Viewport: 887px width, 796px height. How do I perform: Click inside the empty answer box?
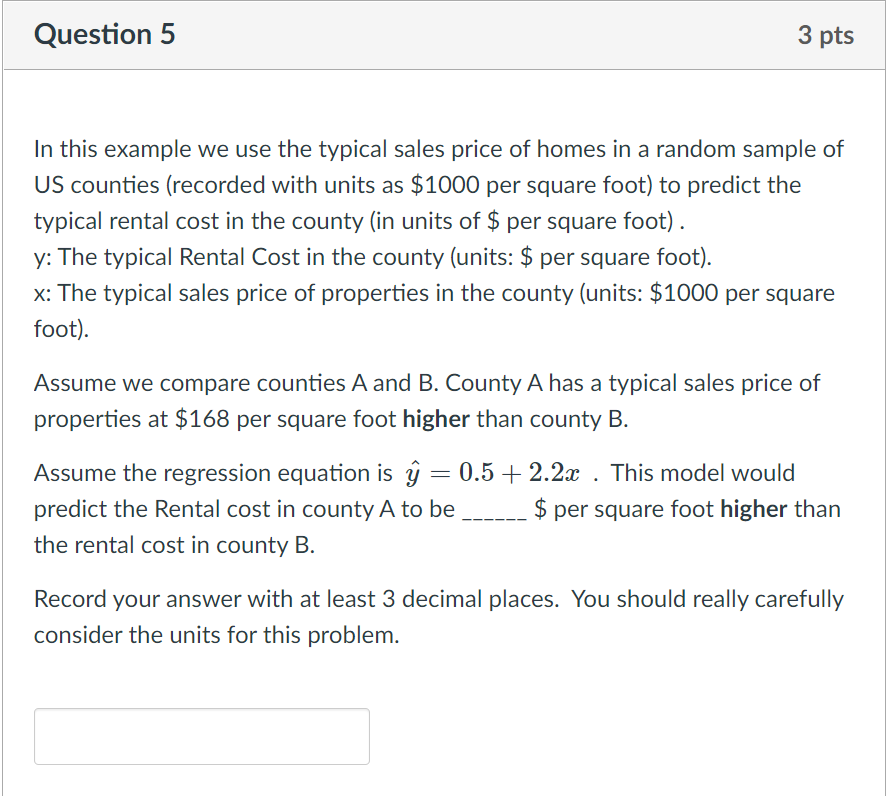click(200, 736)
